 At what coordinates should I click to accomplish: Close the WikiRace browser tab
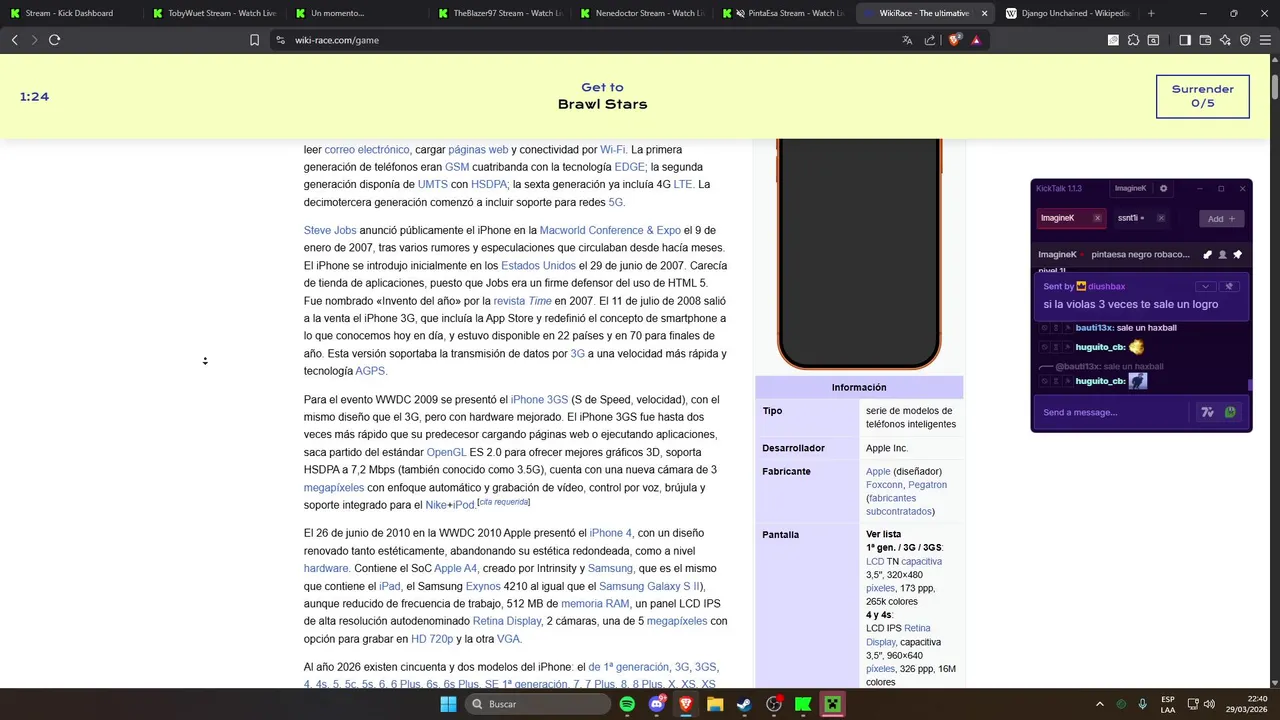click(x=984, y=13)
